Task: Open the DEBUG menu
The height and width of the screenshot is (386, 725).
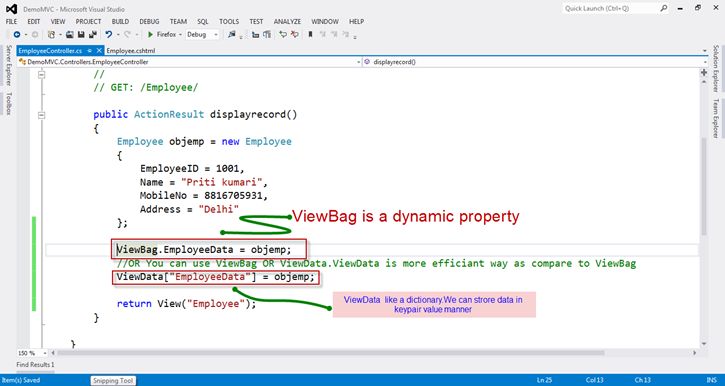Action: click(x=149, y=21)
